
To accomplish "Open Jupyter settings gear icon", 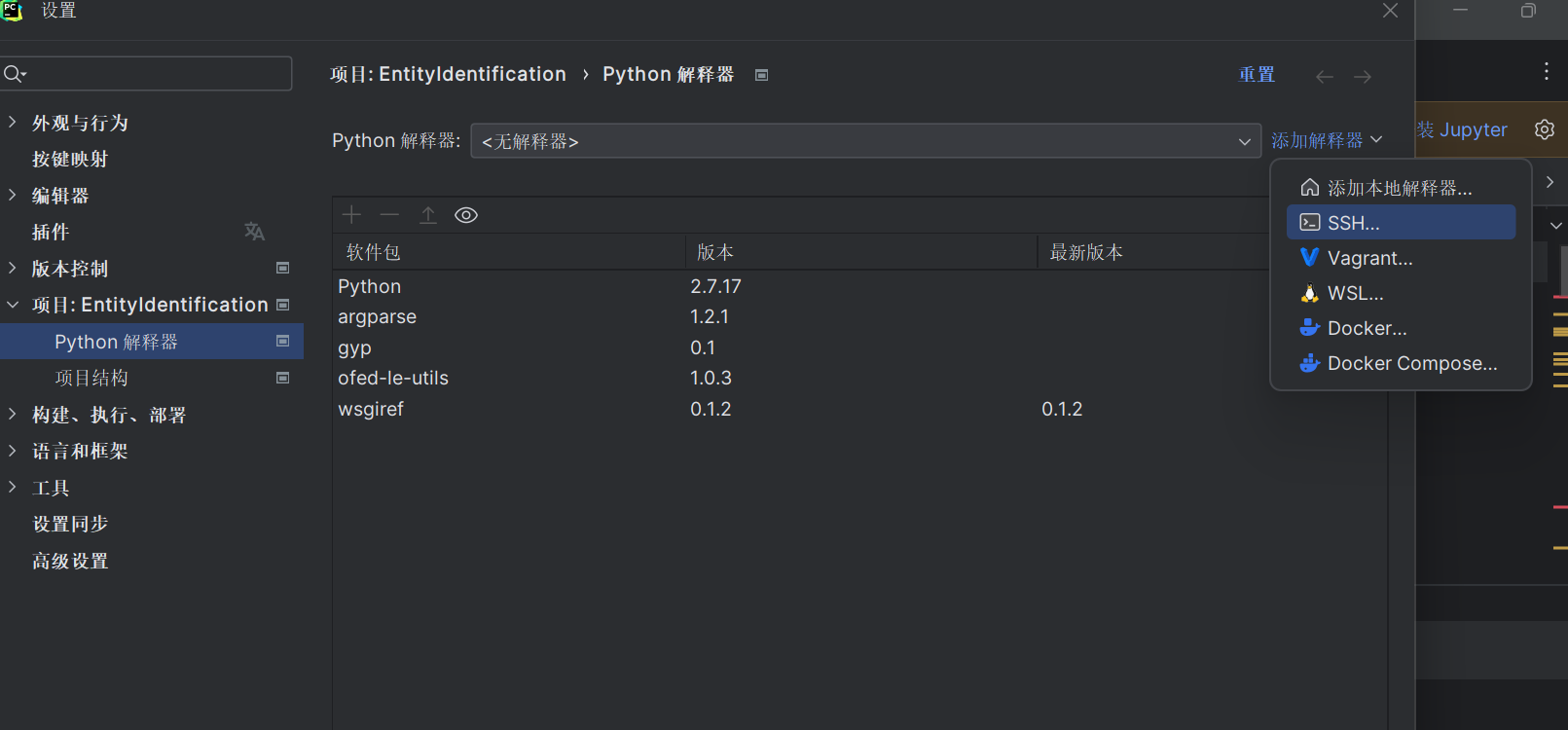I will [1545, 129].
